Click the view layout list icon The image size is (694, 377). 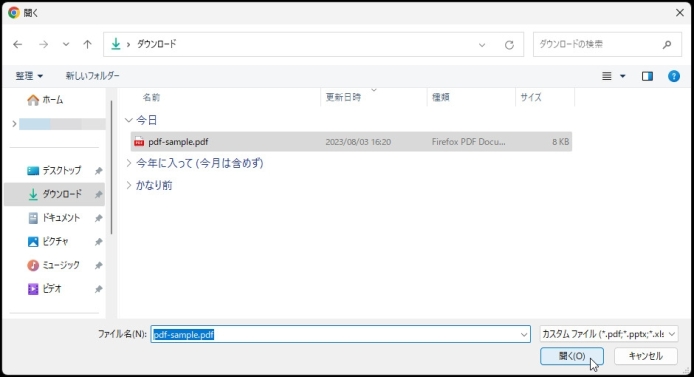pos(607,76)
